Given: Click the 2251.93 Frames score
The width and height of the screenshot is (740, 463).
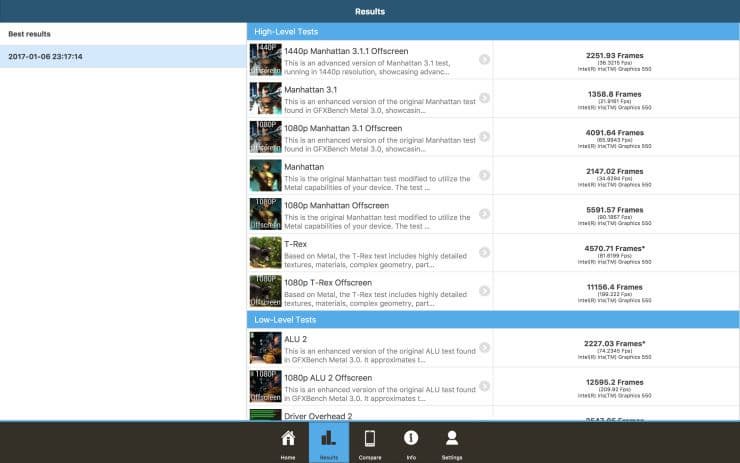Looking at the screenshot, I should pyautogui.click(x=614, y=56).
